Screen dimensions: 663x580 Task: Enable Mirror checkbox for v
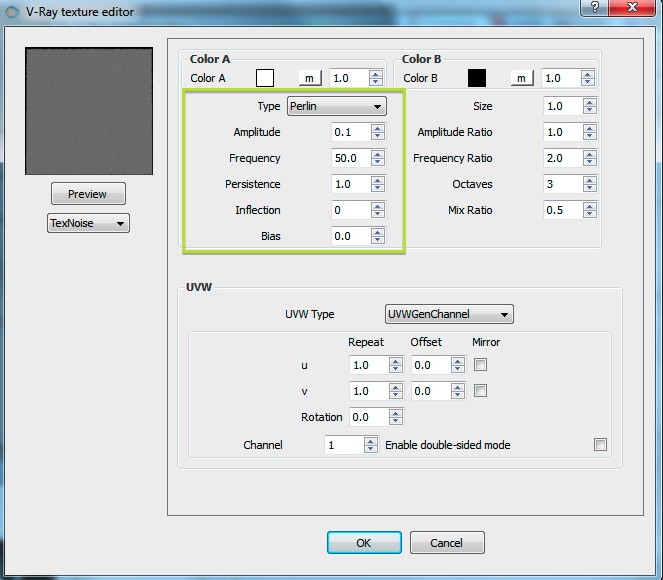click(x=481, y=391)
